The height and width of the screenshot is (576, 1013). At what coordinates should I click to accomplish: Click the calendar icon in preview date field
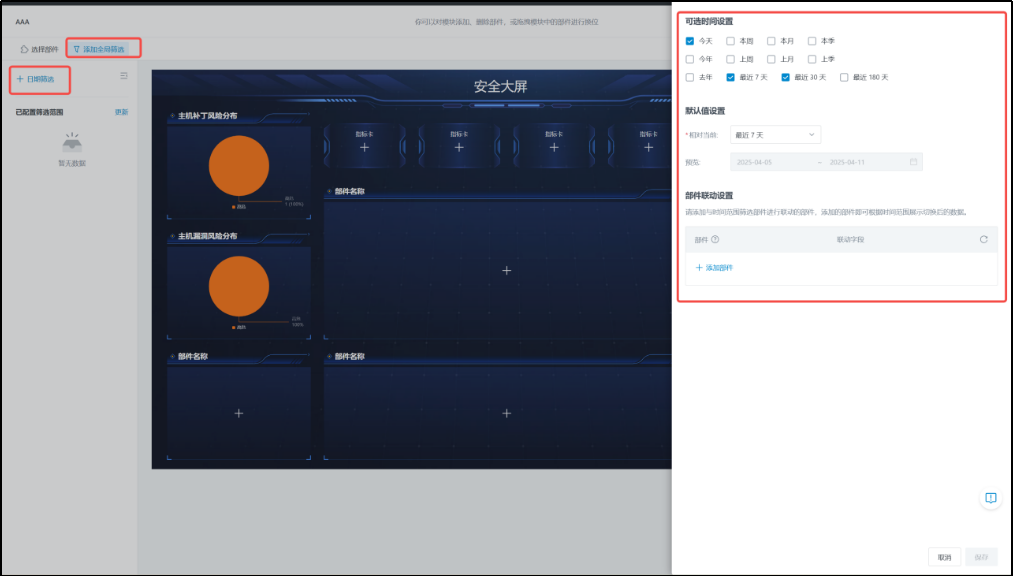coord(913,162)
